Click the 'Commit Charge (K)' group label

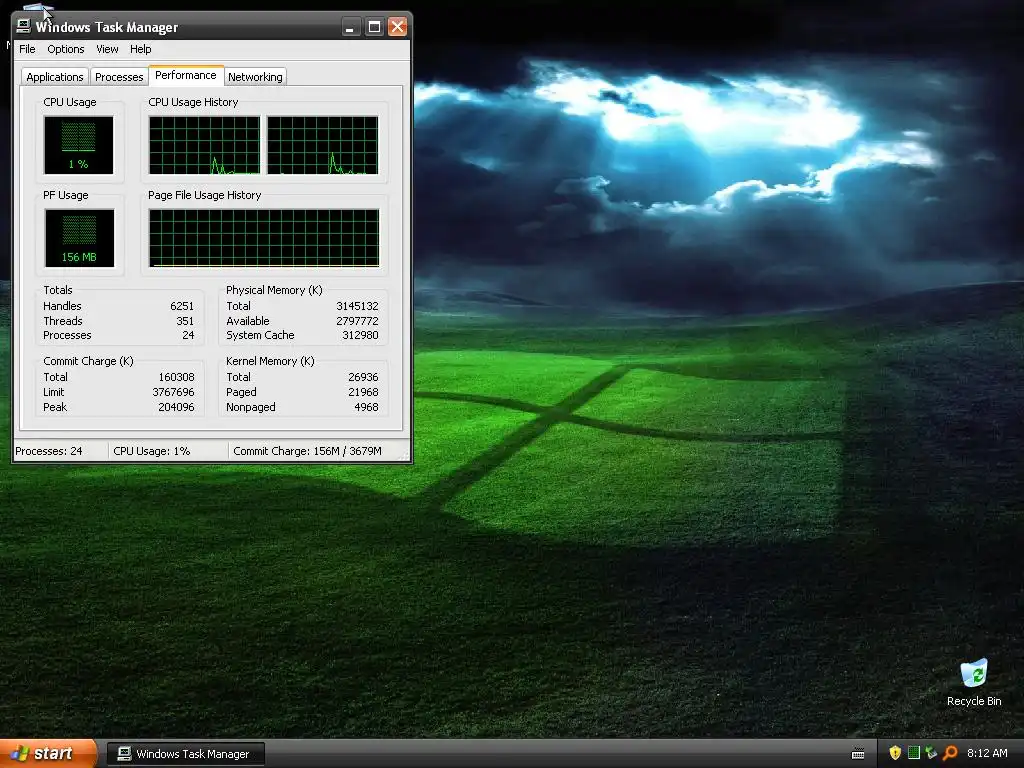click(88, 361)
